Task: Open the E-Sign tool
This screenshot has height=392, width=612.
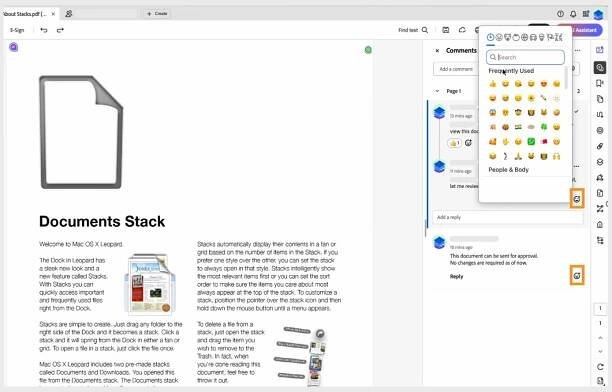Action: (x=17, y=30)
